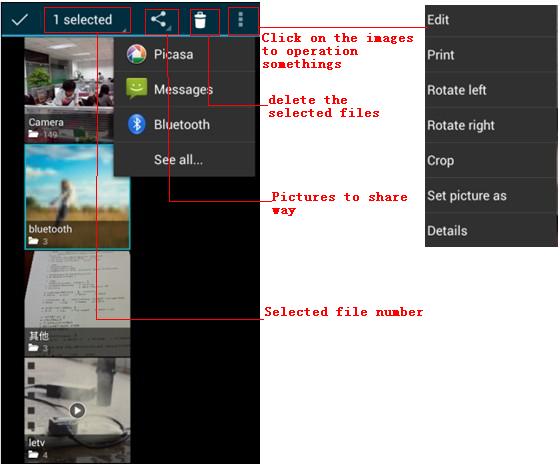Click the blue Bluetooth icon
Image resolution: width=560 pixels, height=466 pixels.
(x=136, y=124)
